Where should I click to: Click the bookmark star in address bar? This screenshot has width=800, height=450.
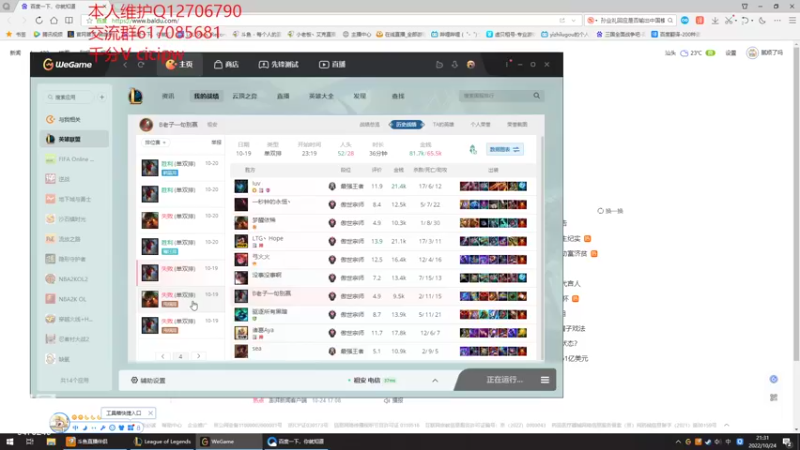(x=90, y=20)
